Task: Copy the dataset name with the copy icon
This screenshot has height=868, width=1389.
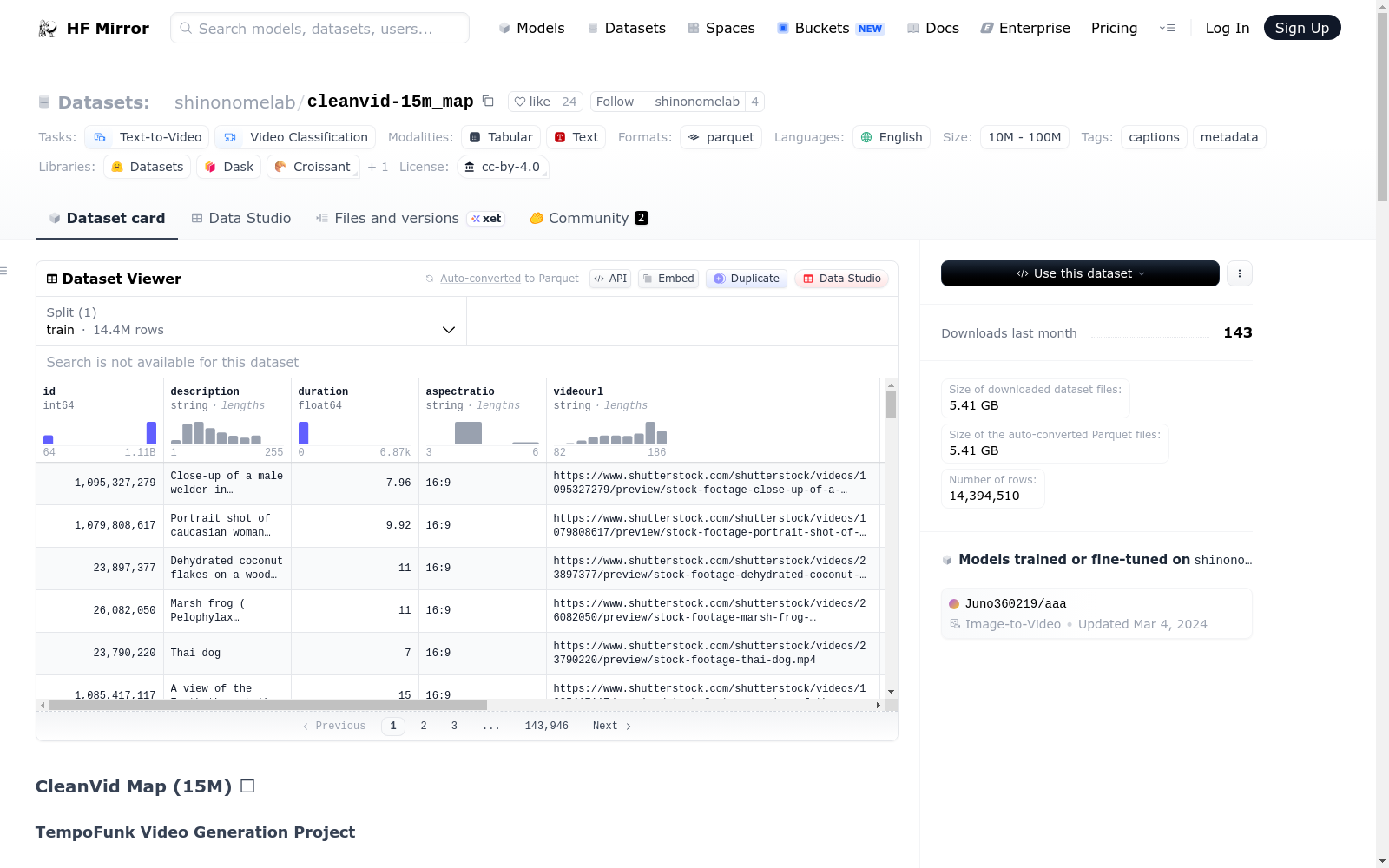Action: click(x=489, y=102)
